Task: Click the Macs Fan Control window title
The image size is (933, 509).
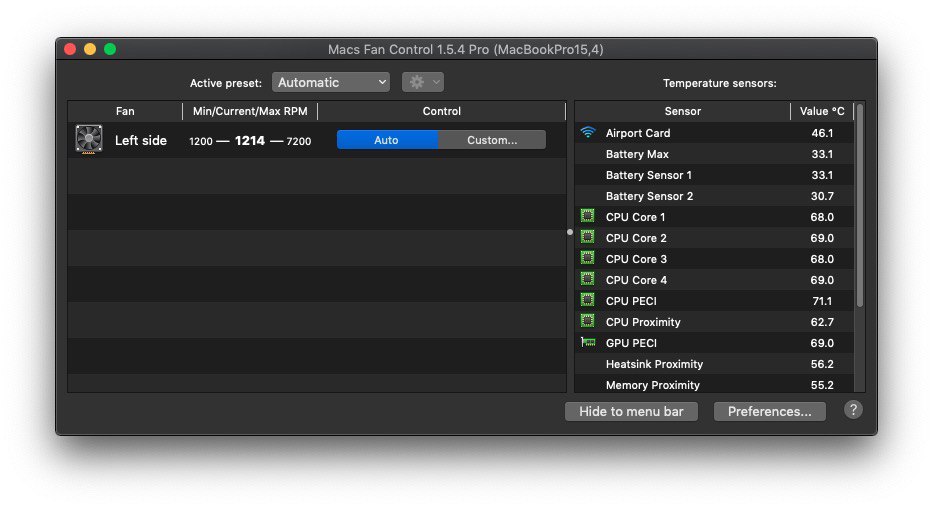Action: (x=466, y=49)
